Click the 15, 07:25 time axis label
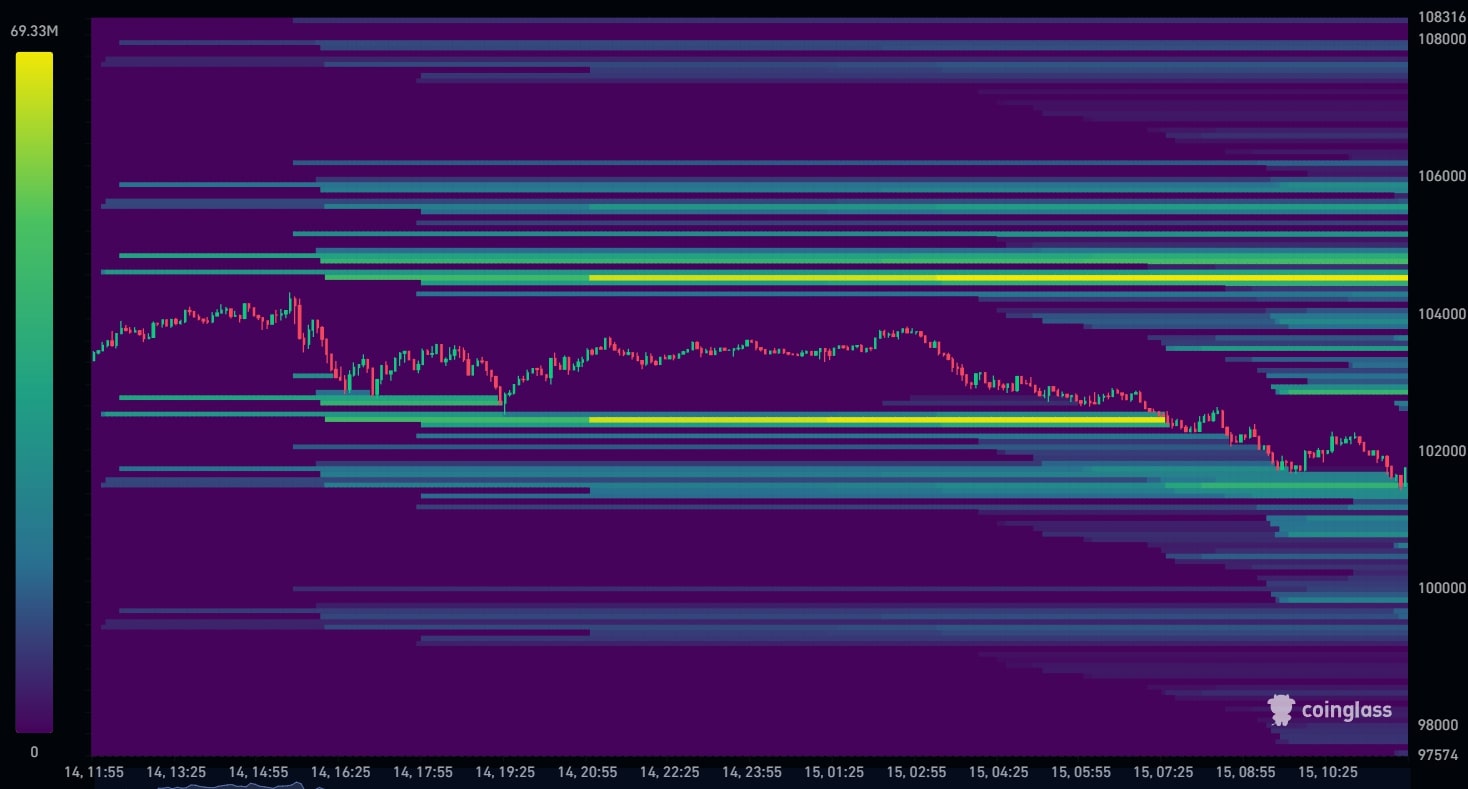Viewport: 1468px width, 789px height. tap(1163, 772)
